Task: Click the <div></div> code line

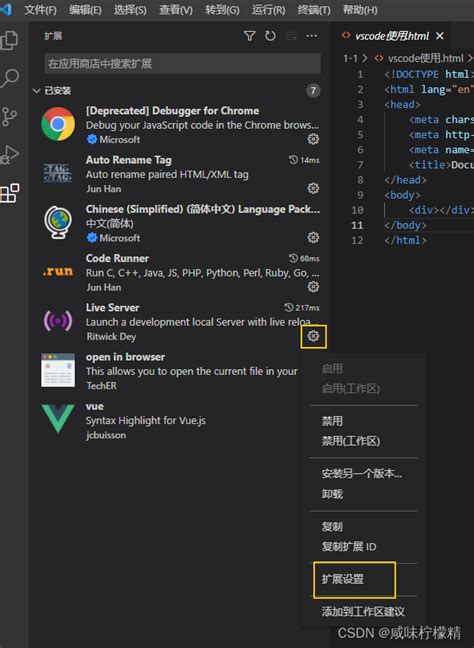Action: click(x=440, y=210)
